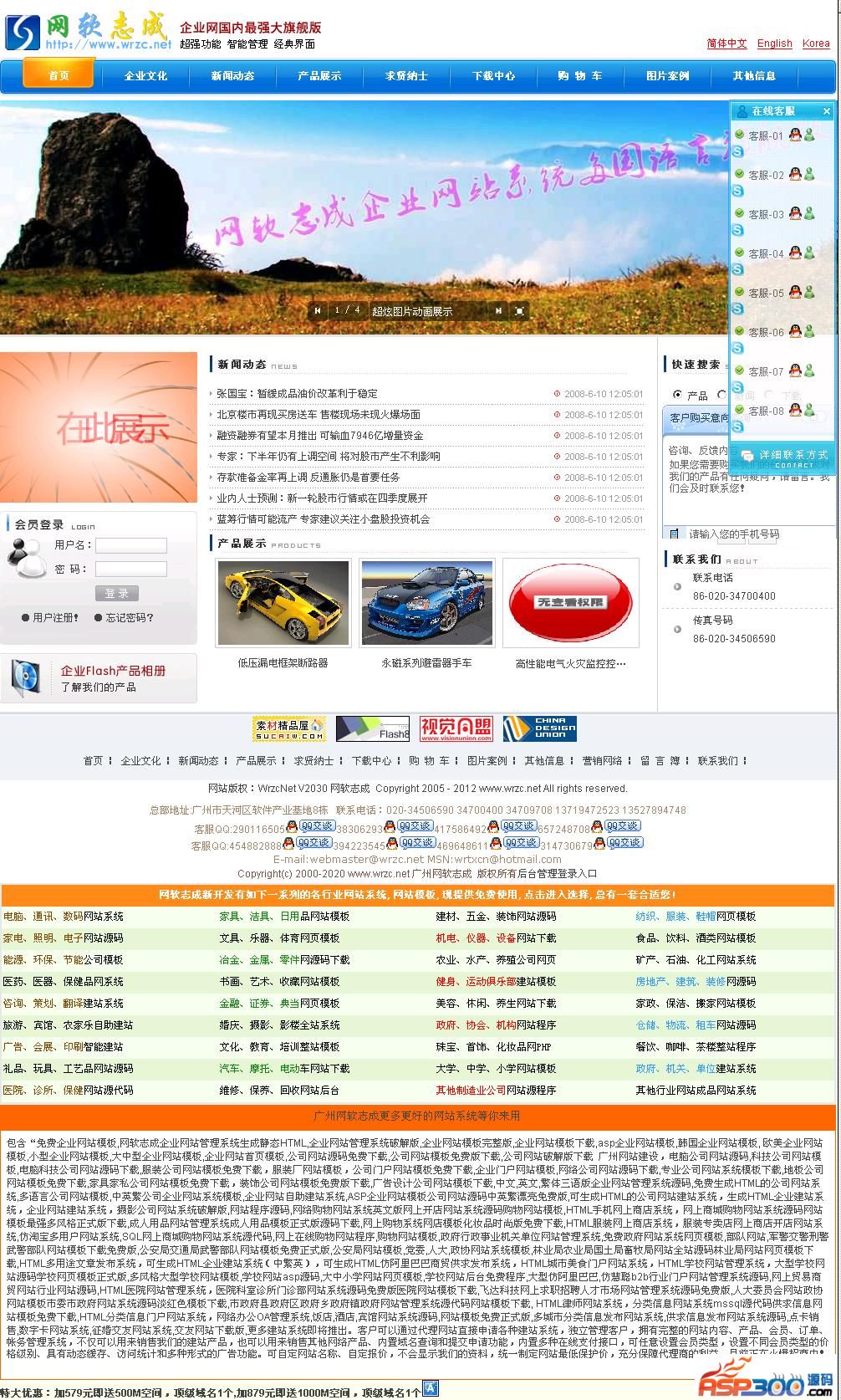The width and height of the screenshot is (841, 1400).
Task: Click the Skype icon under 客服-04
Action: (x=738, y=270)
